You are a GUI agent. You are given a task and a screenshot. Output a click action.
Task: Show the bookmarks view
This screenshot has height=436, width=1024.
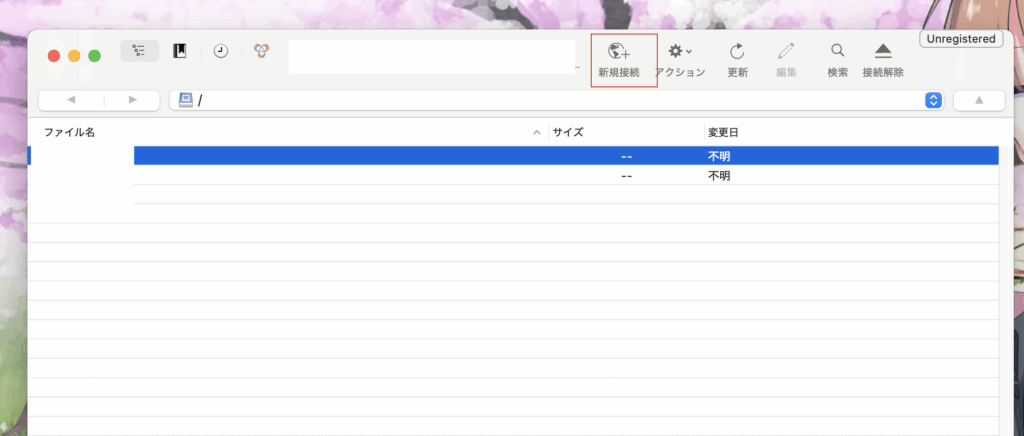[180, 51]
